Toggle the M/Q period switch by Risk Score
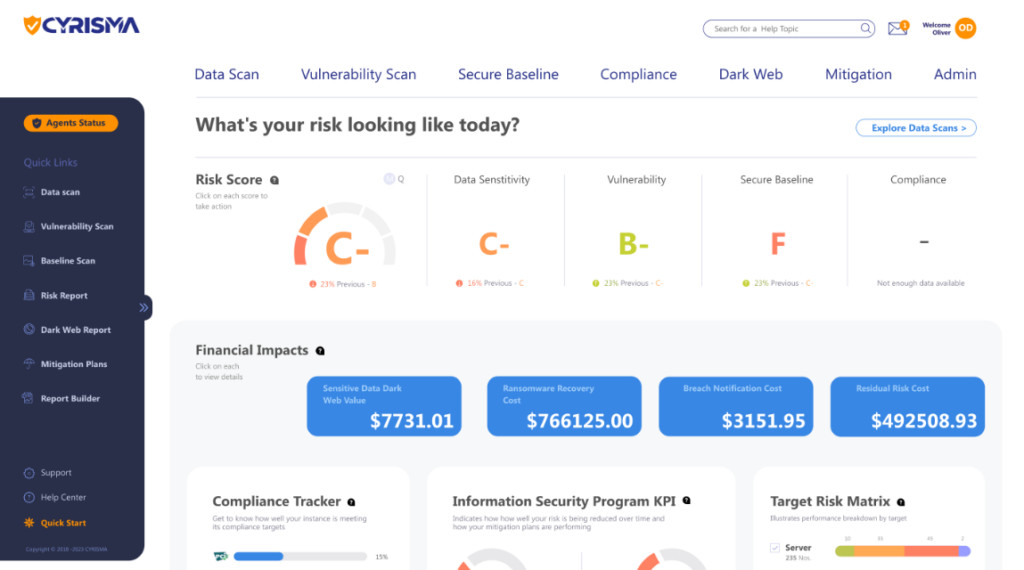The width and height of the screenshot is (1024, 570). (x=393, y=179)
